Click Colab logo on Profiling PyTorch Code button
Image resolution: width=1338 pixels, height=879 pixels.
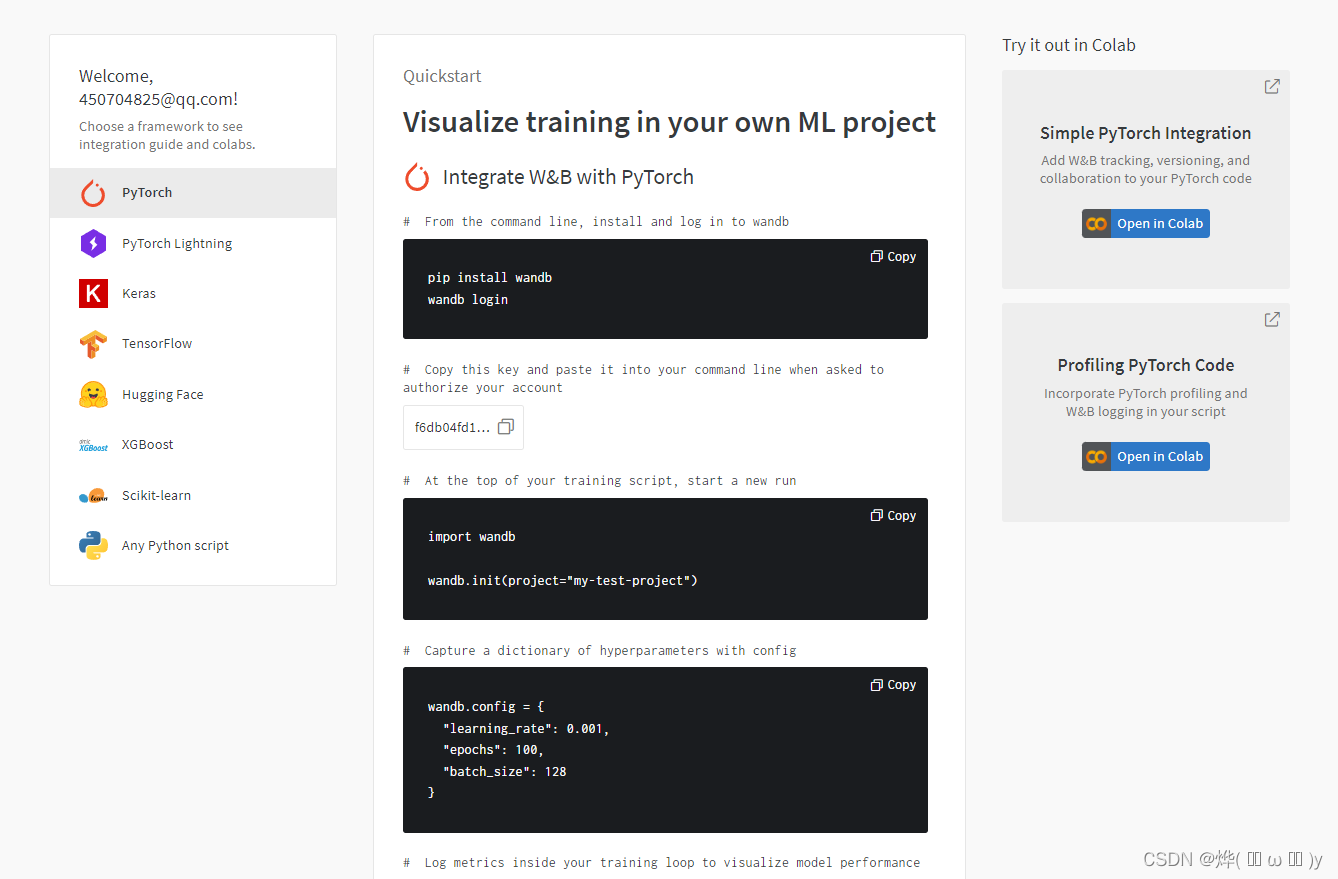[x=1097, y=456]
